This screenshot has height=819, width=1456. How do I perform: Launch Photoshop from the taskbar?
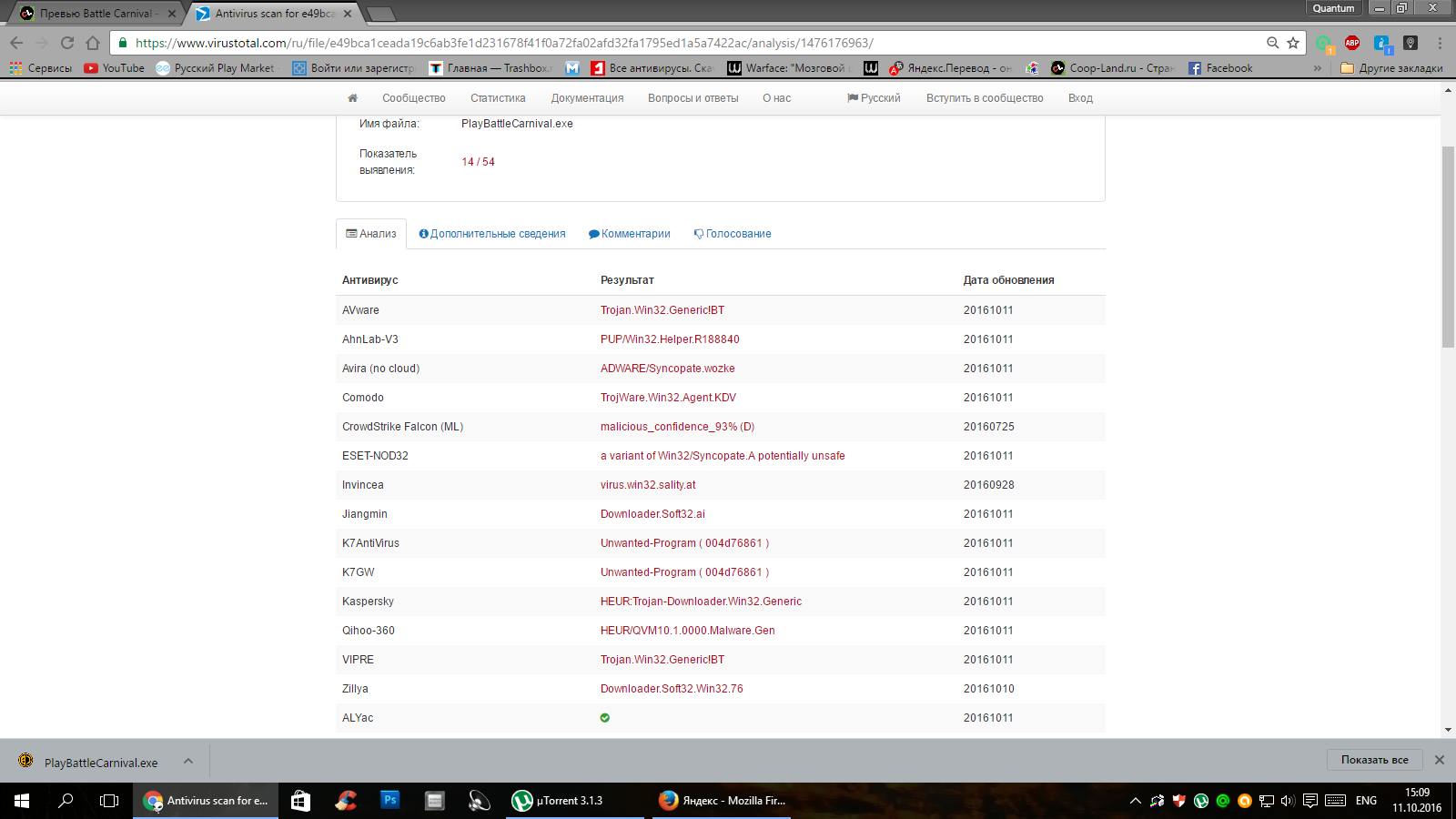(390, 801)
